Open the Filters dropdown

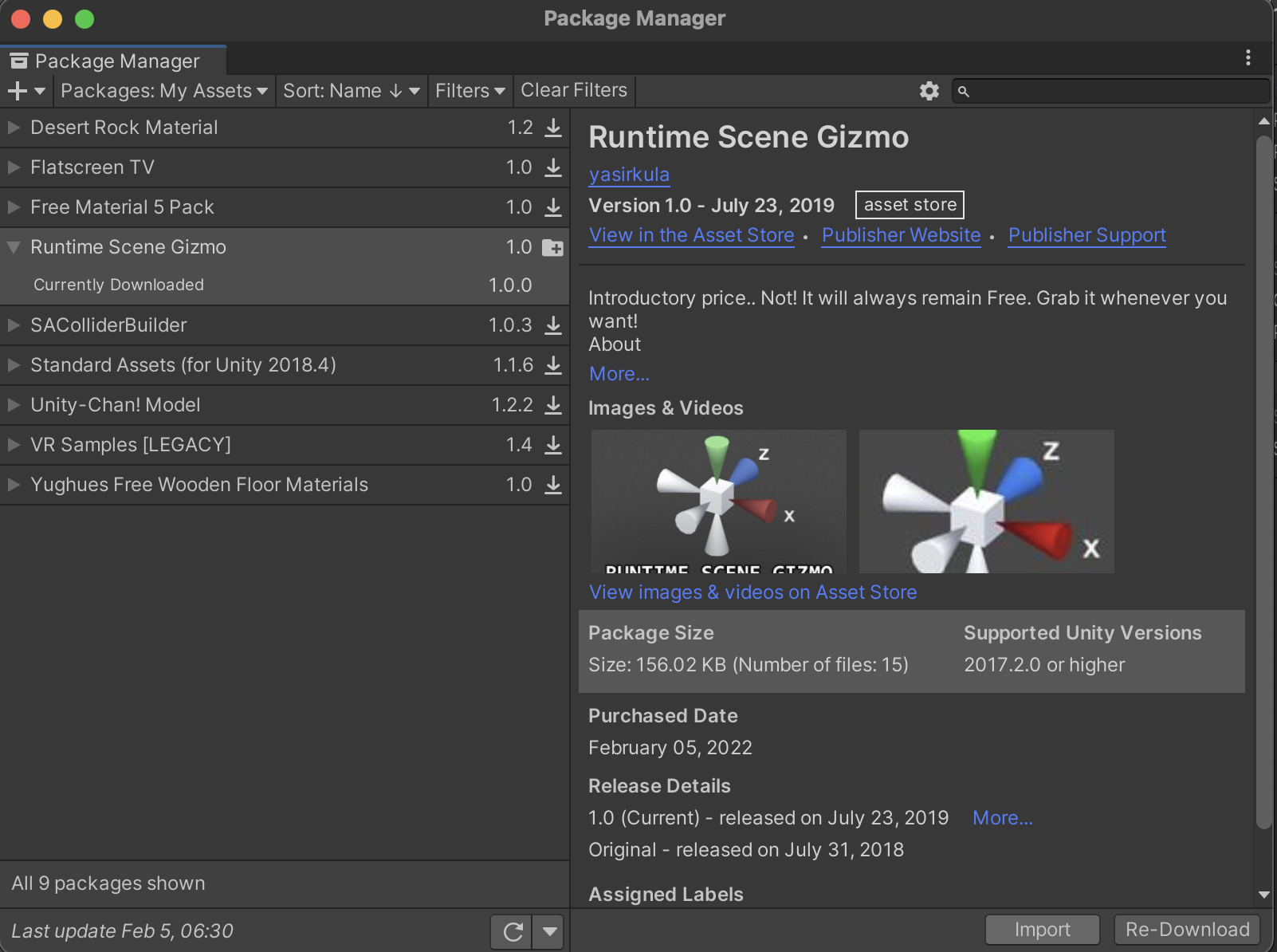click(470, 91)
